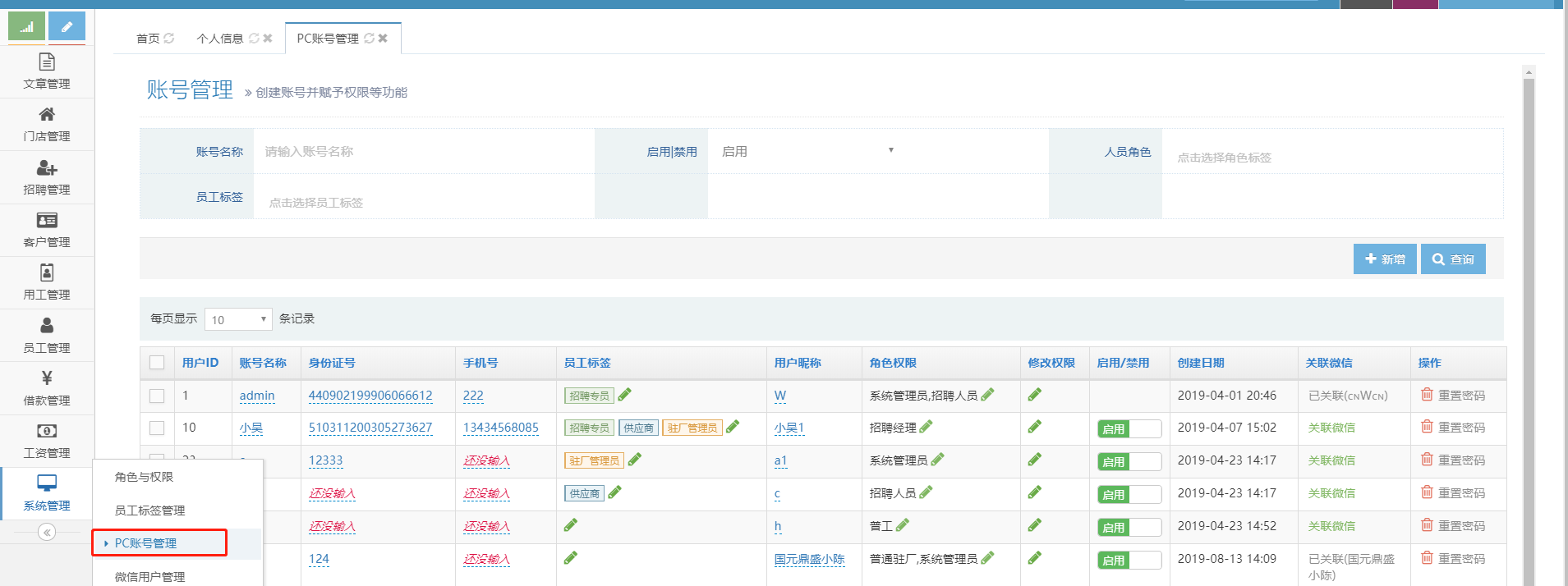Click blue pencil icon at top left
1568x586 pixels.
(67, 27)
